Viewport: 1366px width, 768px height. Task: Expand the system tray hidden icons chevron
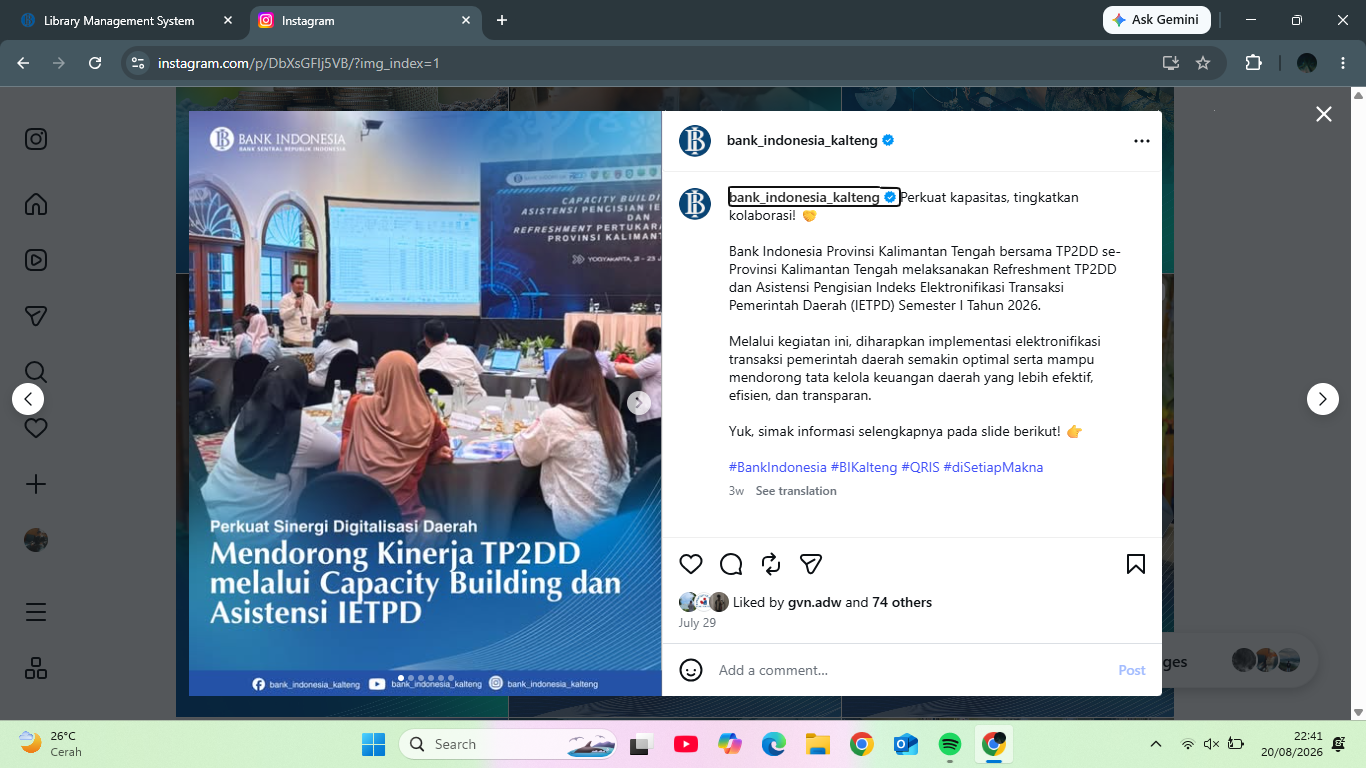(x=1156, y=744)
